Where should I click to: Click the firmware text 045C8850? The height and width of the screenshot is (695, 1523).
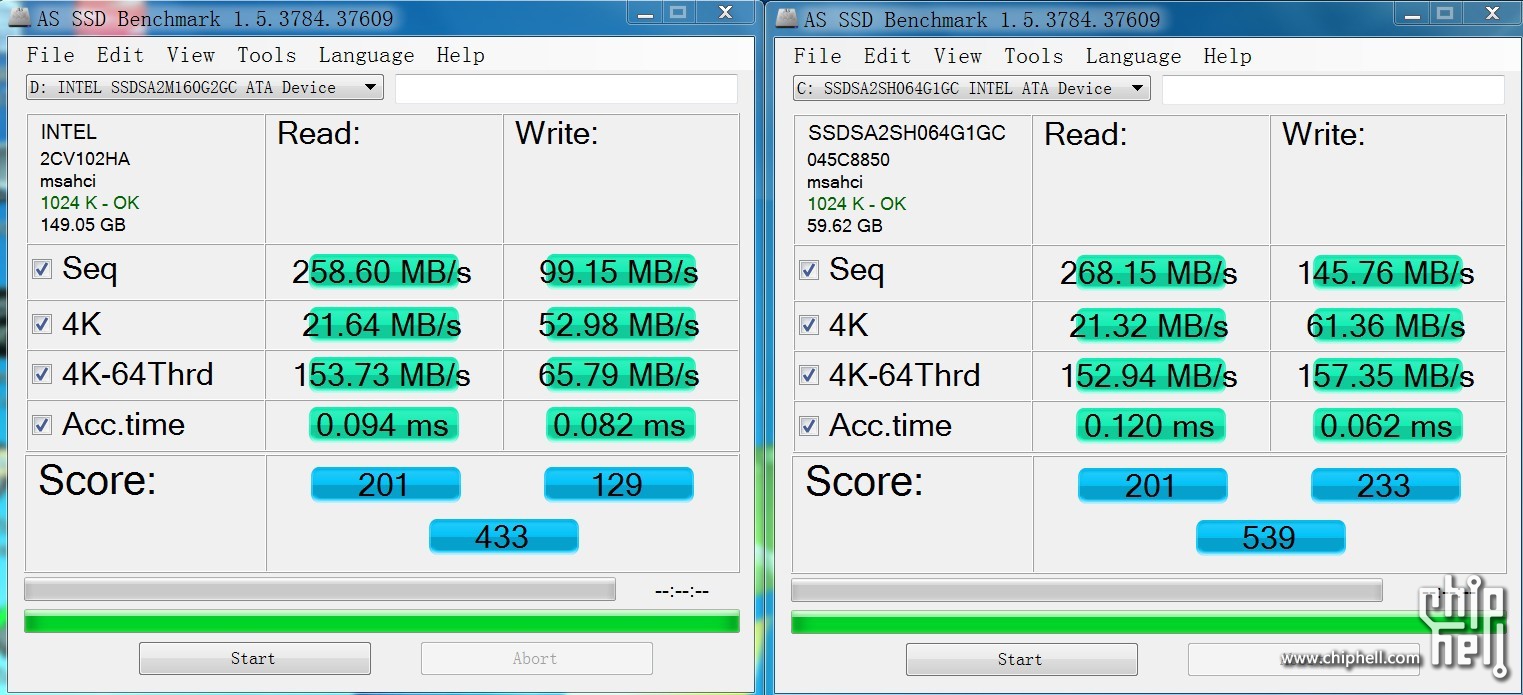(848, 159)
